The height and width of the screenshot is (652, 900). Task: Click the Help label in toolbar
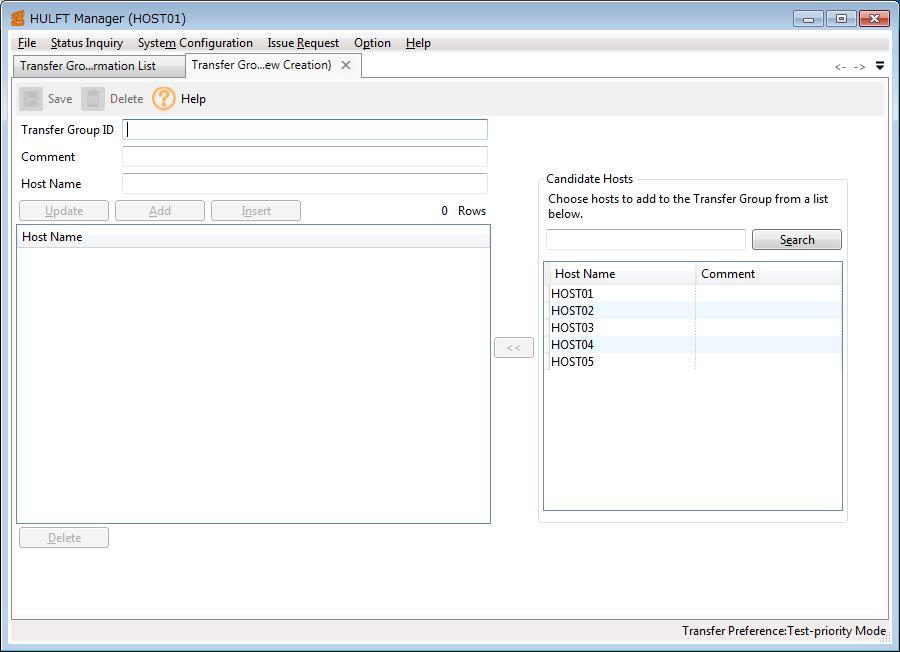193,99
